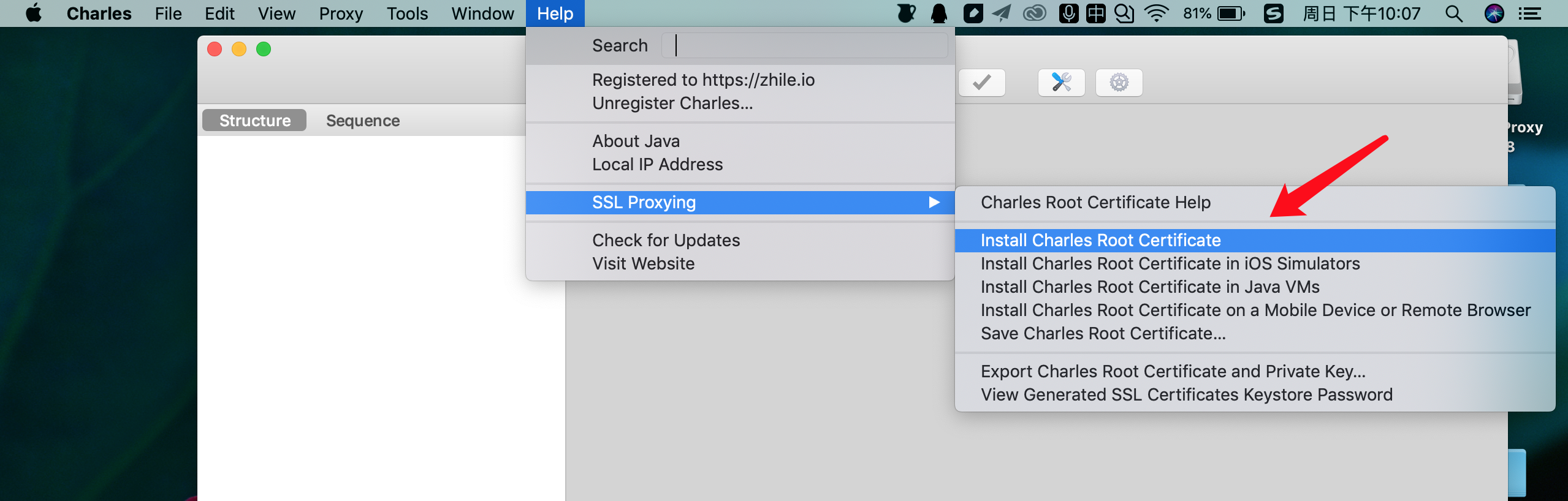This screenshot has width=1568, height=501.
Task: Open Notification Center list icon
Action: tap(1530, 13)
